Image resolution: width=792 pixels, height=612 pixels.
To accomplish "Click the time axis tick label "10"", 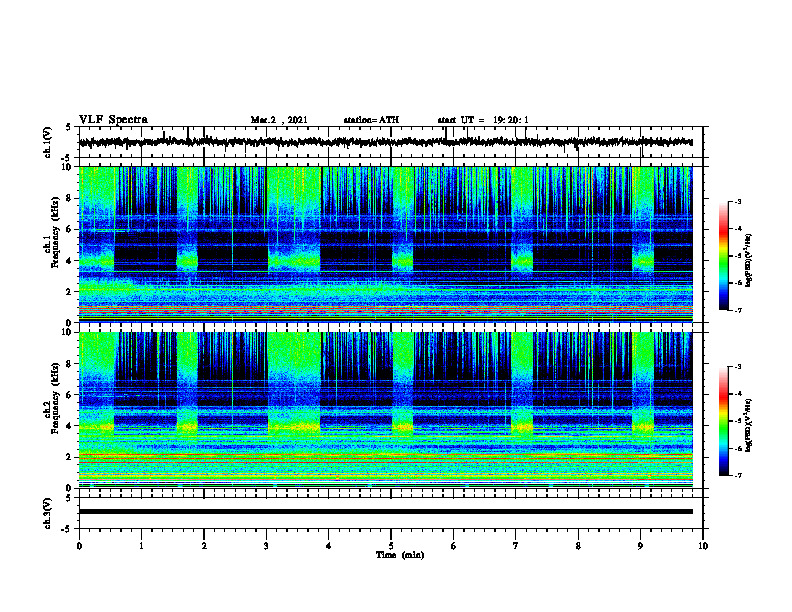I will (x=703, y=546).
